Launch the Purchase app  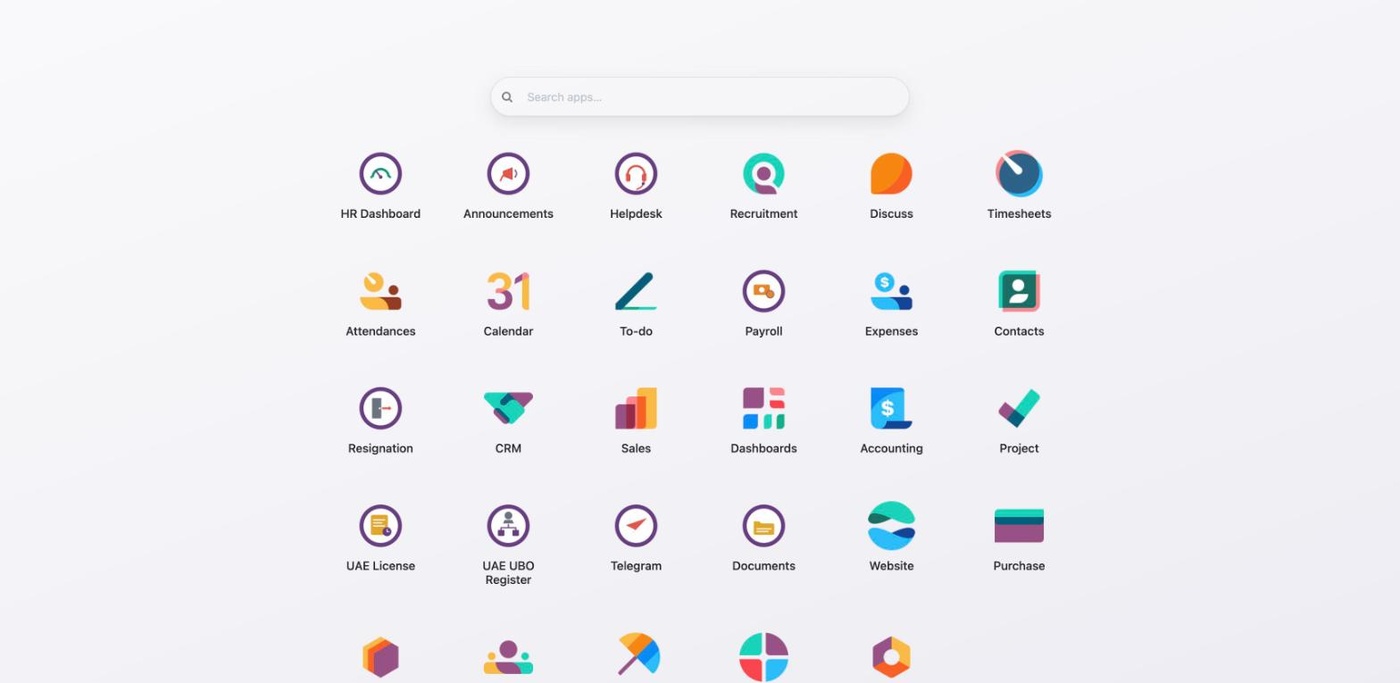click(x=1019, y=525)
